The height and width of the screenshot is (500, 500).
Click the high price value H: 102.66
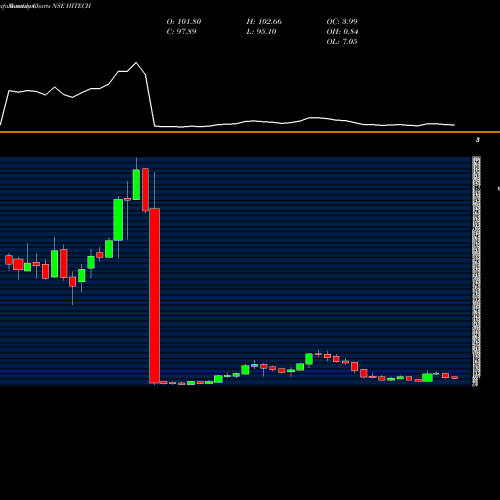[264, 22]
